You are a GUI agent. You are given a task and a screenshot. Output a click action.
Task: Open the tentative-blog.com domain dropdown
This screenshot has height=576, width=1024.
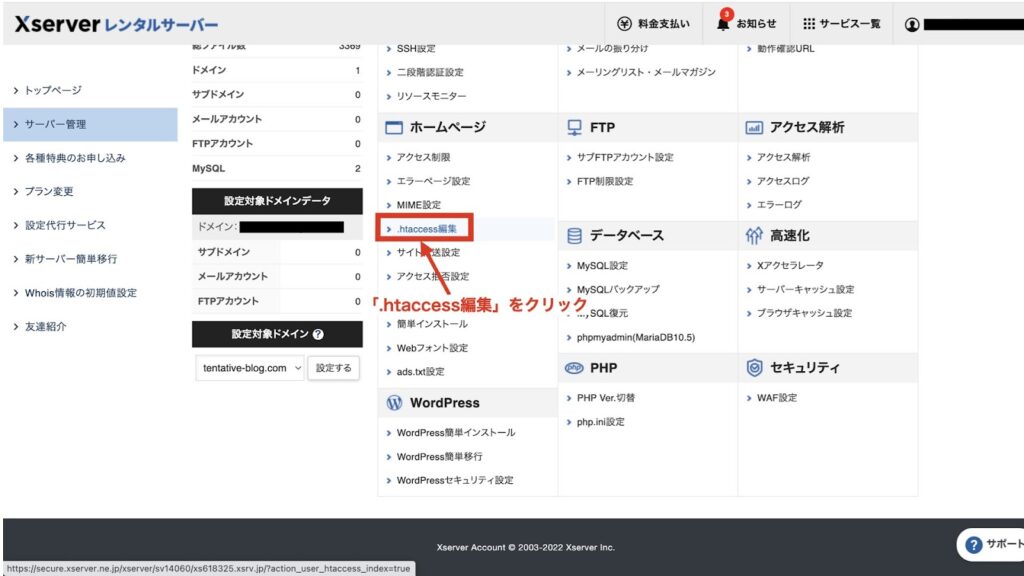(x=249, y=368)
